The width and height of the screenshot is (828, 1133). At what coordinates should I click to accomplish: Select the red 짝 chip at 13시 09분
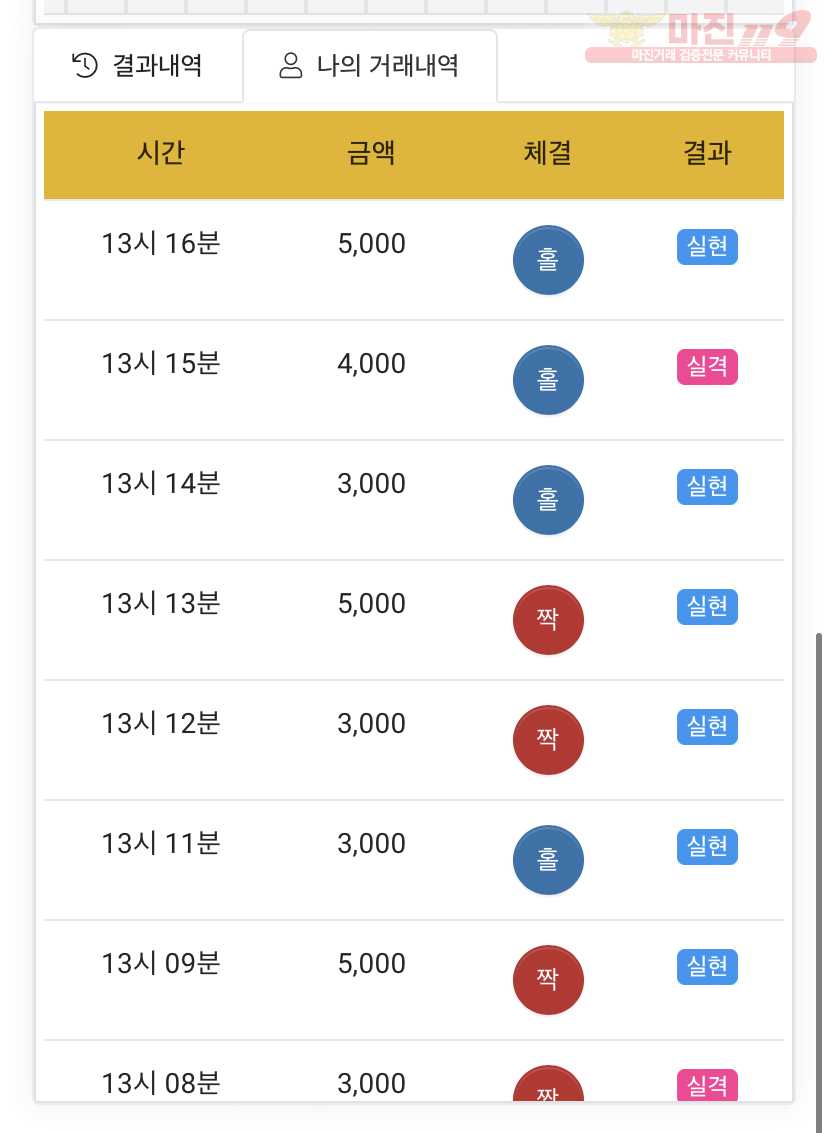pyautogui.click(x=548, y=980)
